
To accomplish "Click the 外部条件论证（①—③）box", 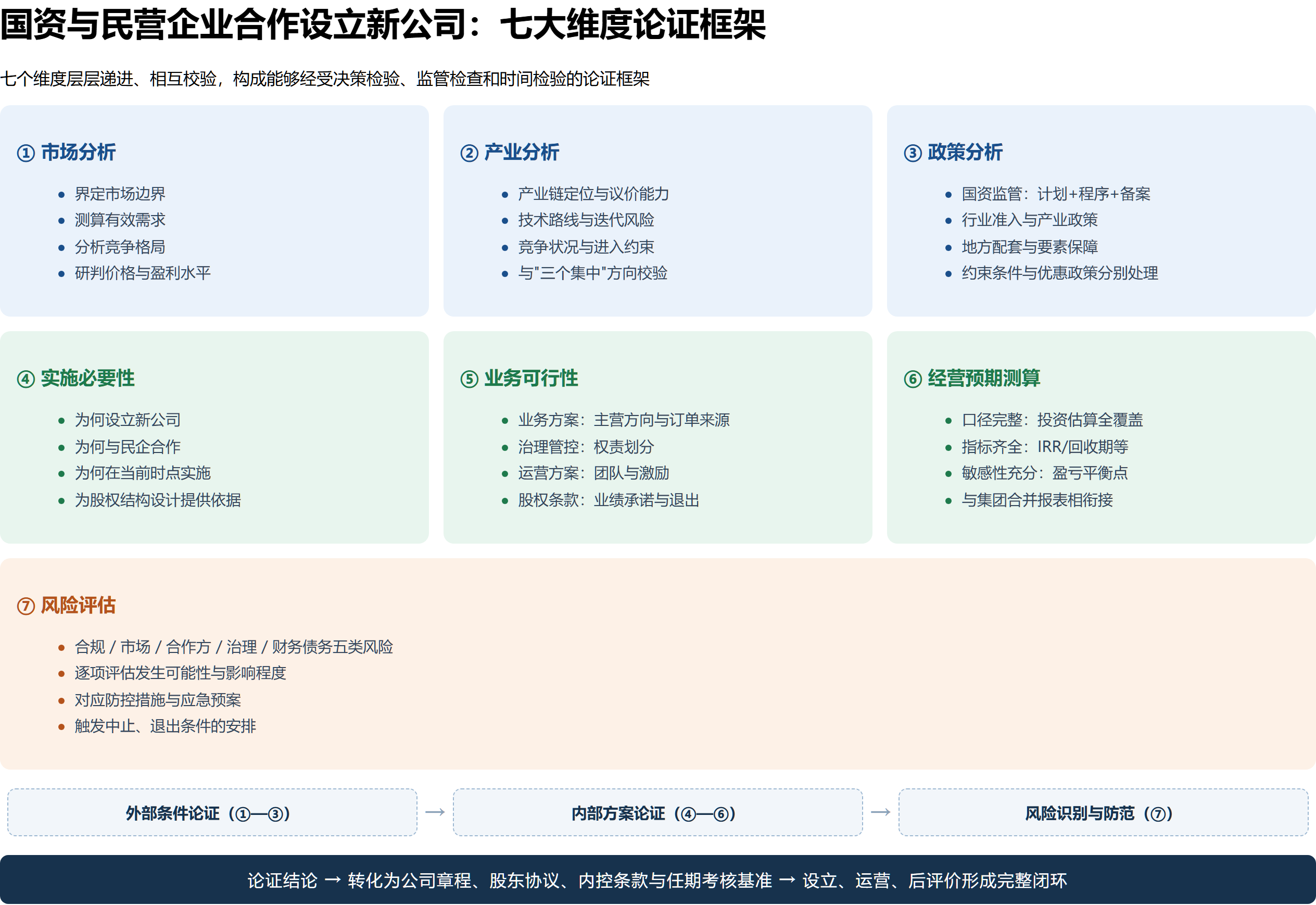I will click(212, 812).
